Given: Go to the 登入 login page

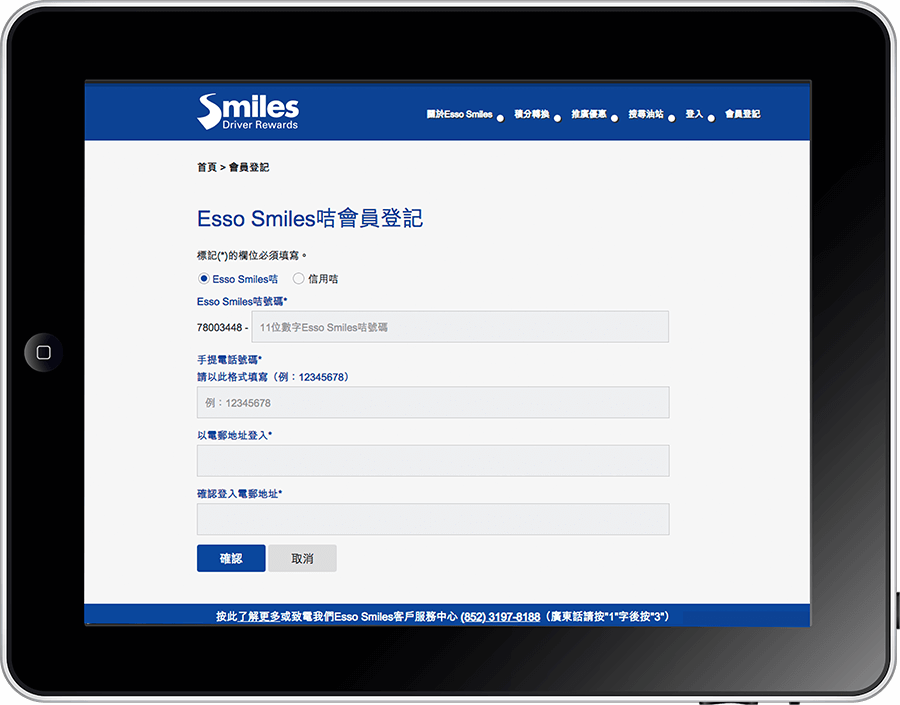Looking at the screenshot, I should [694, 114].
